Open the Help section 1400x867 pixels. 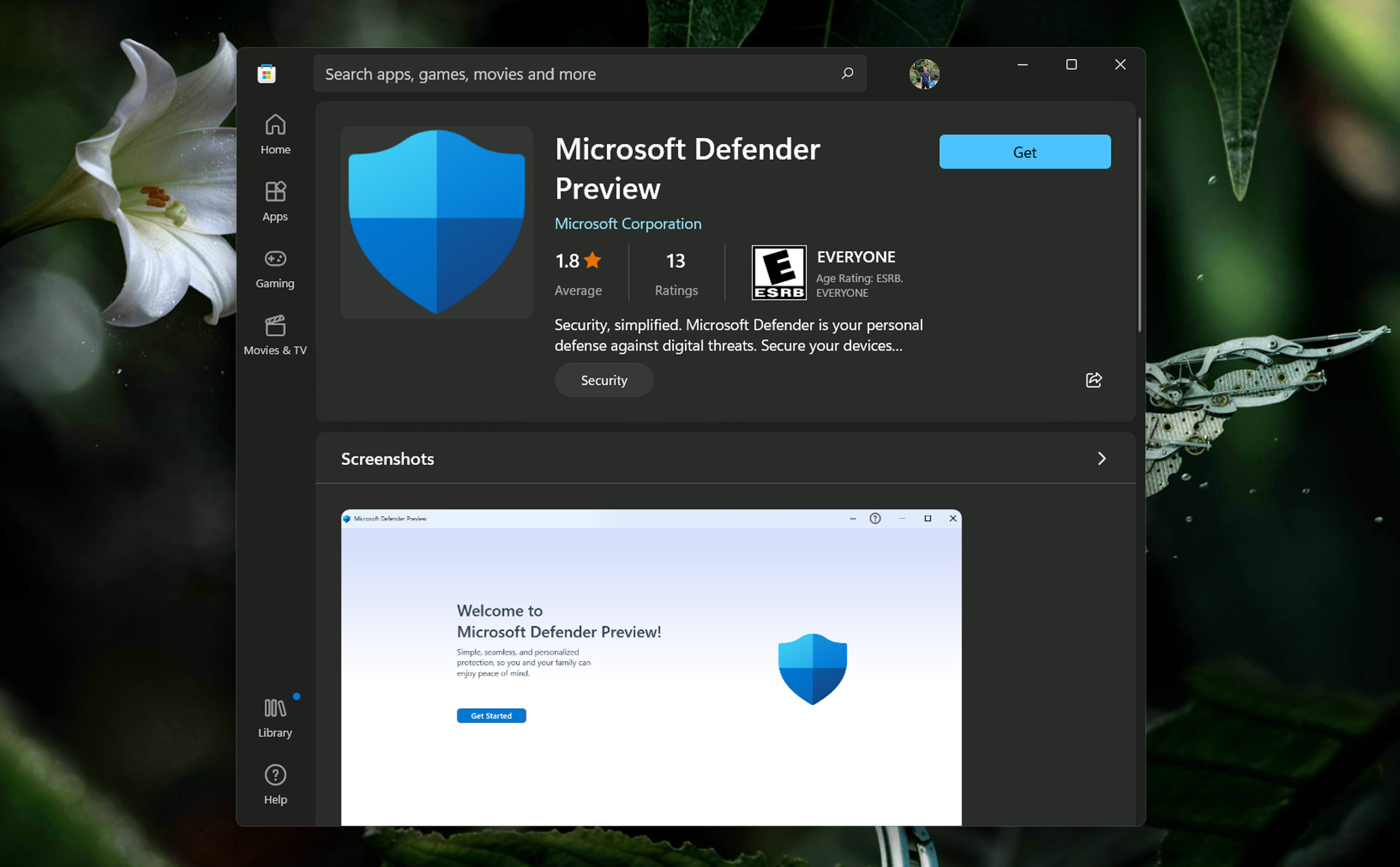[x=275, y=783]
